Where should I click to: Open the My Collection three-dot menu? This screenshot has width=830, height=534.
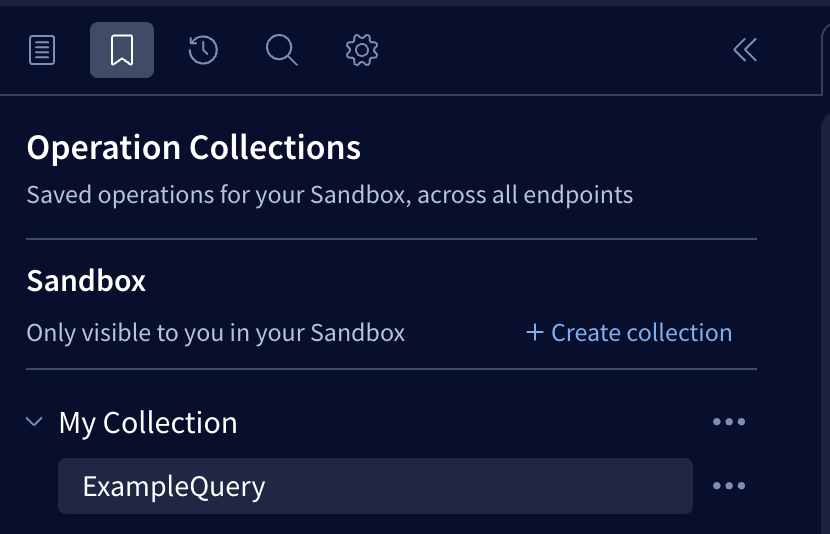(x=729, y=423)
